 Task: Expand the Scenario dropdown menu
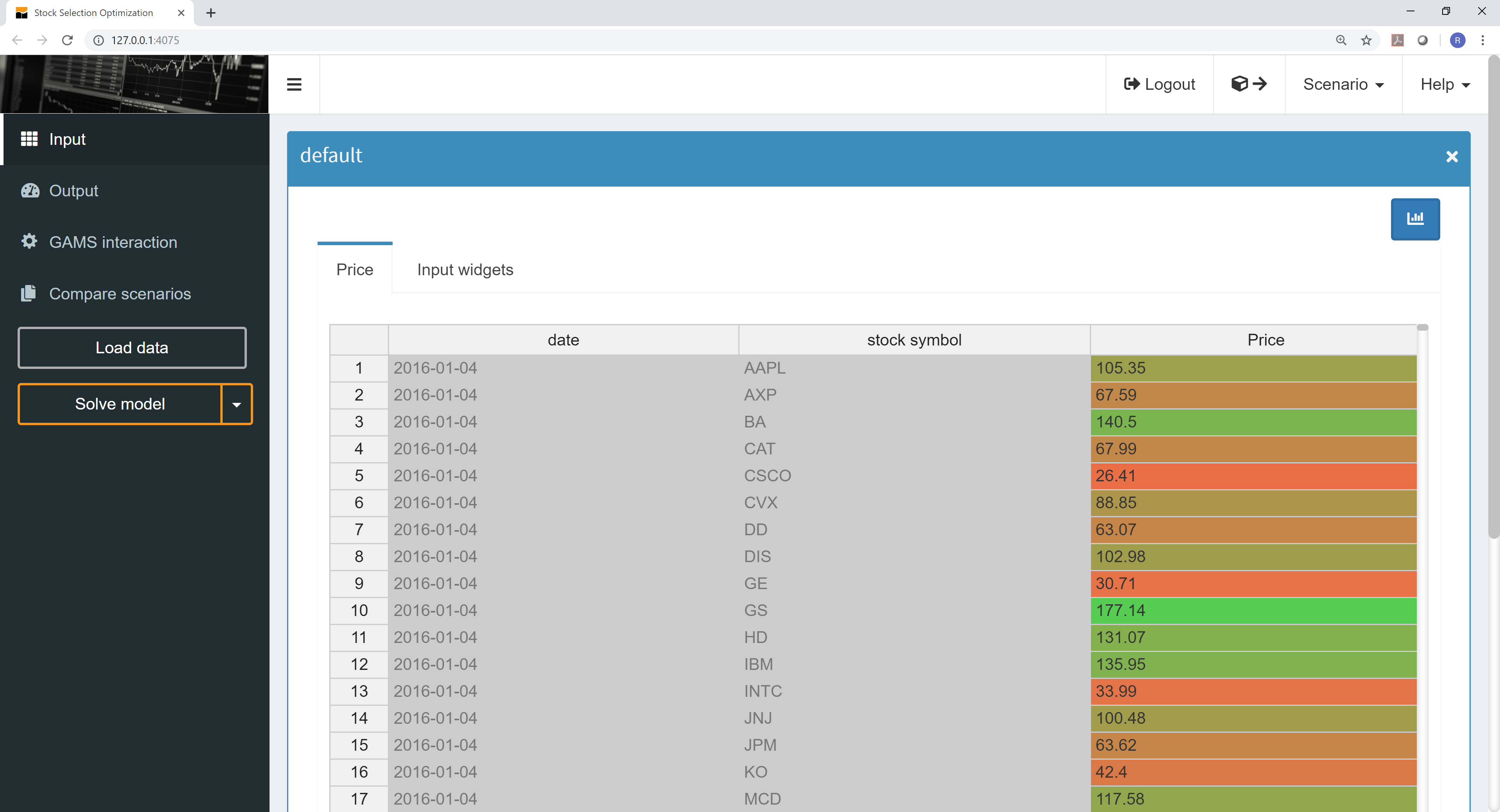1343,84
